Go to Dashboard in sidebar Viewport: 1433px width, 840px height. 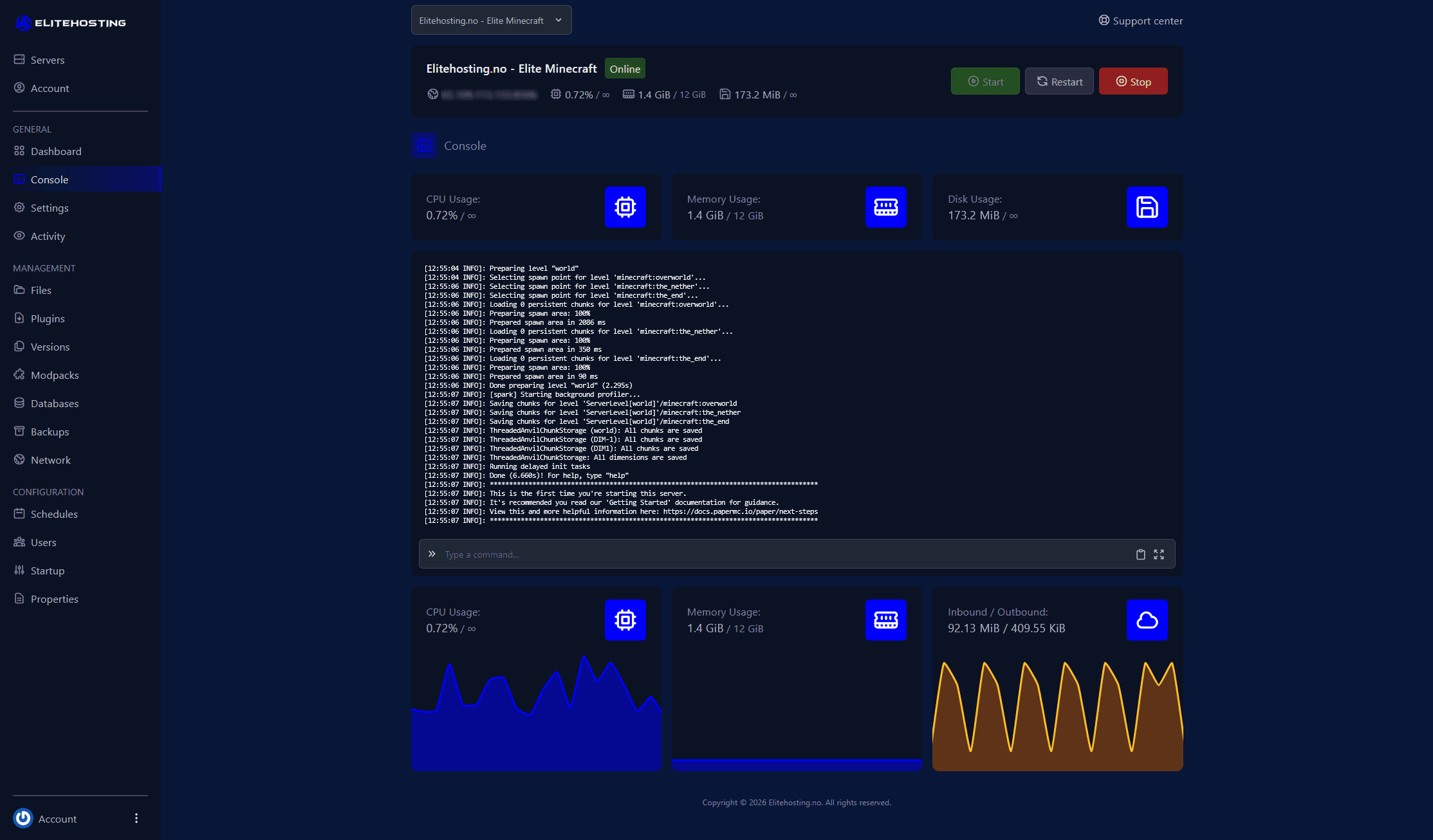tap(80, 151)
